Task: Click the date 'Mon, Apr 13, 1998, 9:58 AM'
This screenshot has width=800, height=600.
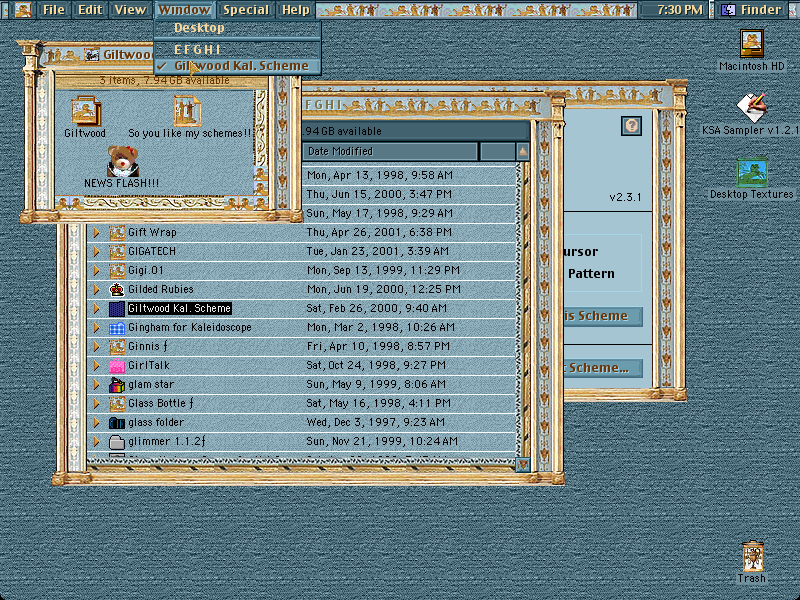Action: (x=380, y=176)
